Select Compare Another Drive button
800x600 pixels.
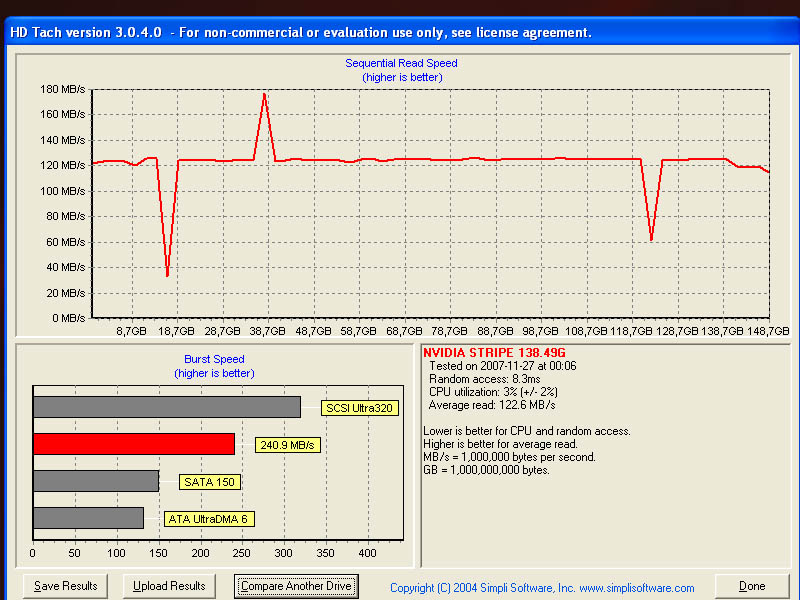pos(297,586)
